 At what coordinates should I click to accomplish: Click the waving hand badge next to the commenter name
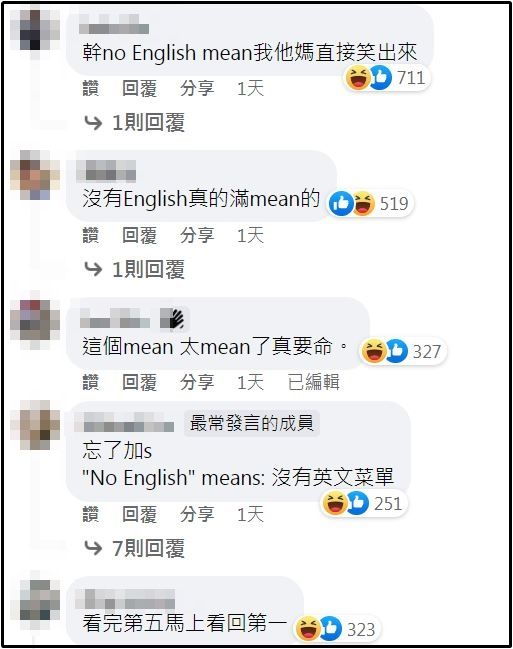click(x=175, y=320)
